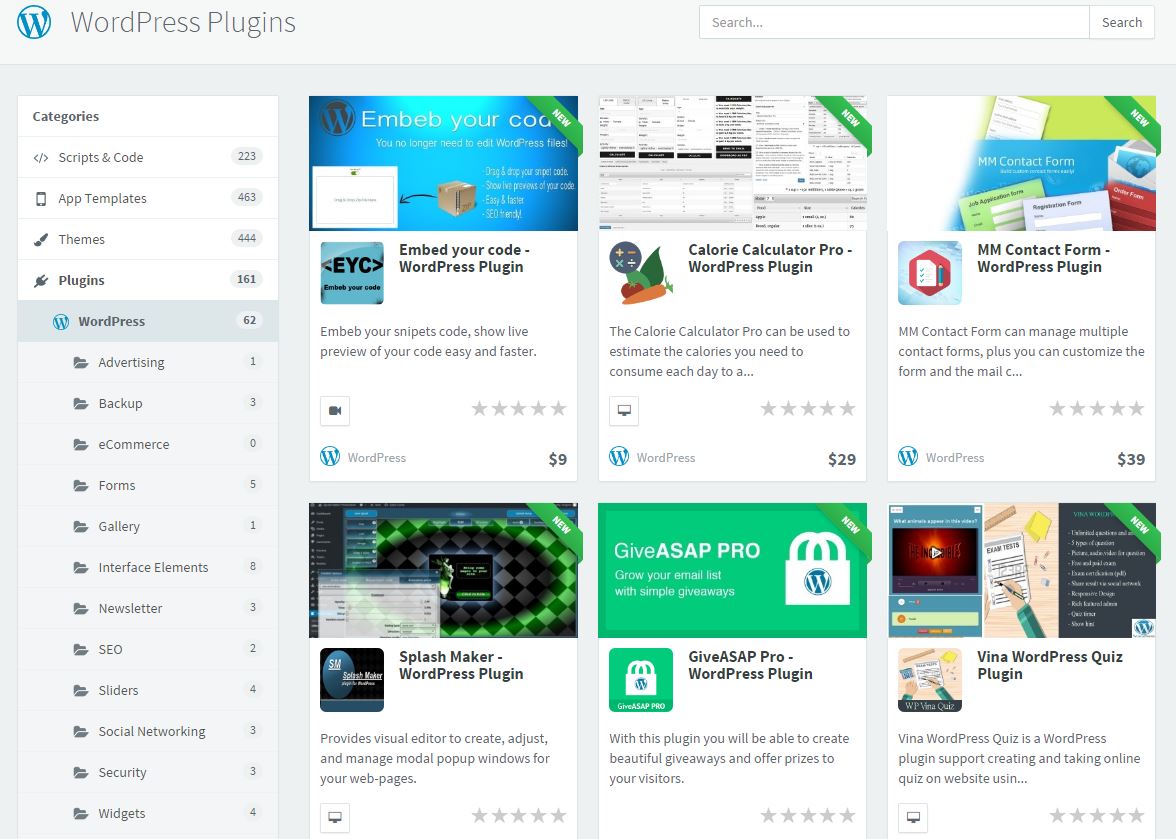Open the live preview for Splash Maker
Screen dimensions: 1176x839
click(x=335, y=817)
